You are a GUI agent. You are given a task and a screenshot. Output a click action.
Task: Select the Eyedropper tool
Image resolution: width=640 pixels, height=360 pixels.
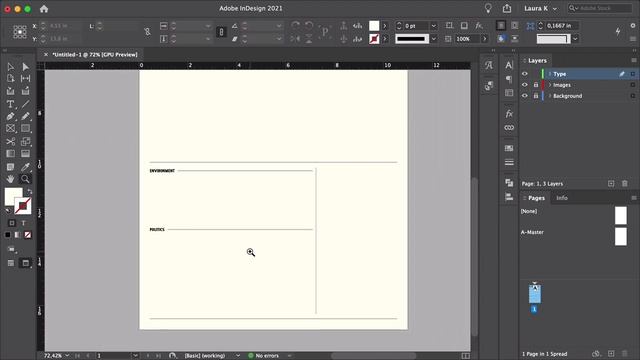coord(25,167)
